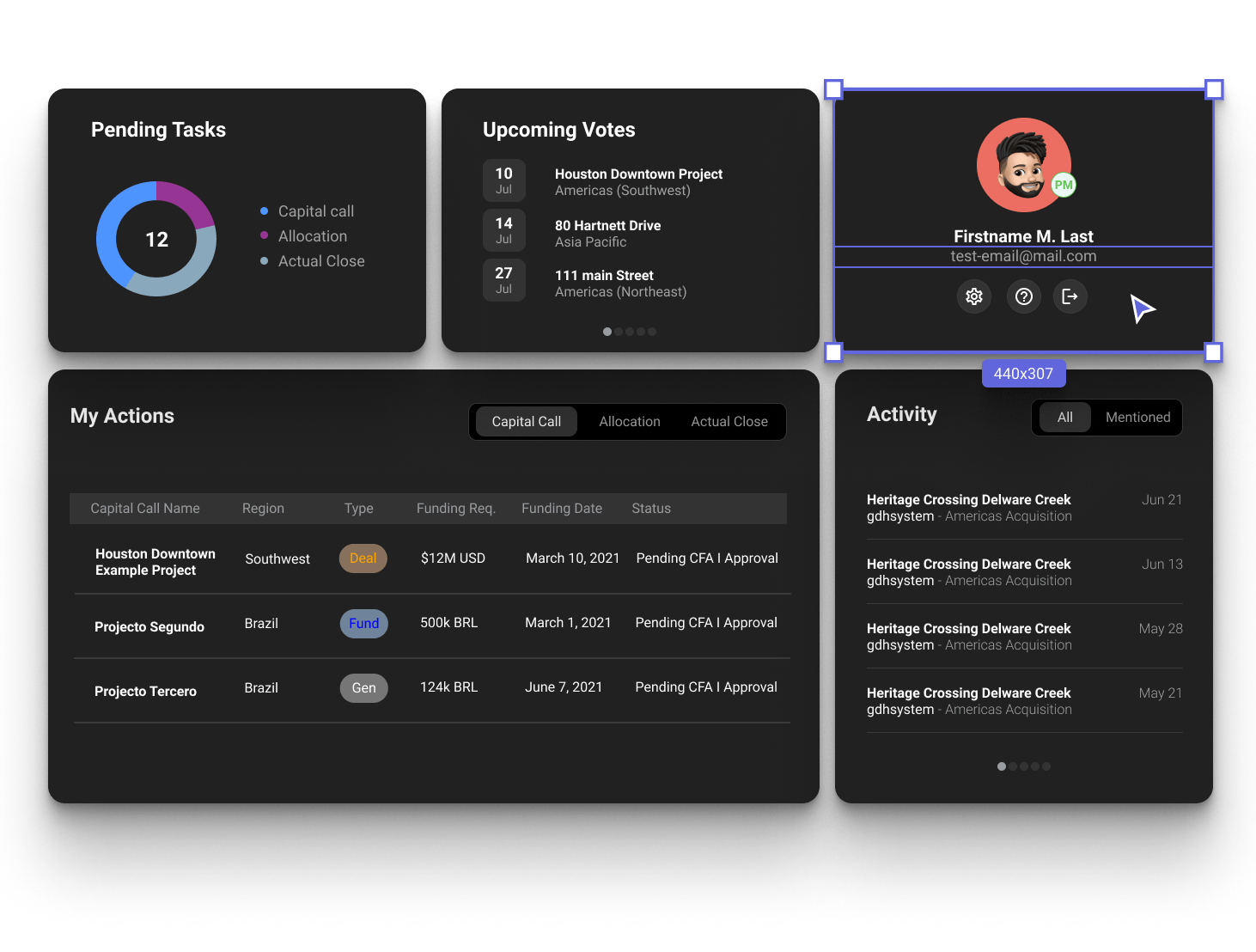The height and width of the screenshot is (952, 1256).
Task: Select the Capital Call tab
Action: point(526,422)
